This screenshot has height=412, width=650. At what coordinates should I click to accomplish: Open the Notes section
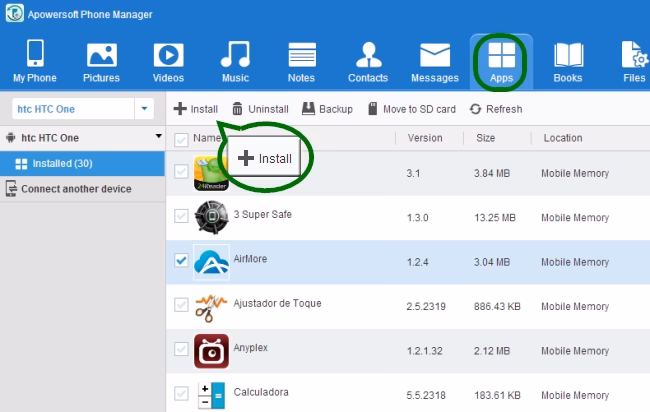[302, 61]
